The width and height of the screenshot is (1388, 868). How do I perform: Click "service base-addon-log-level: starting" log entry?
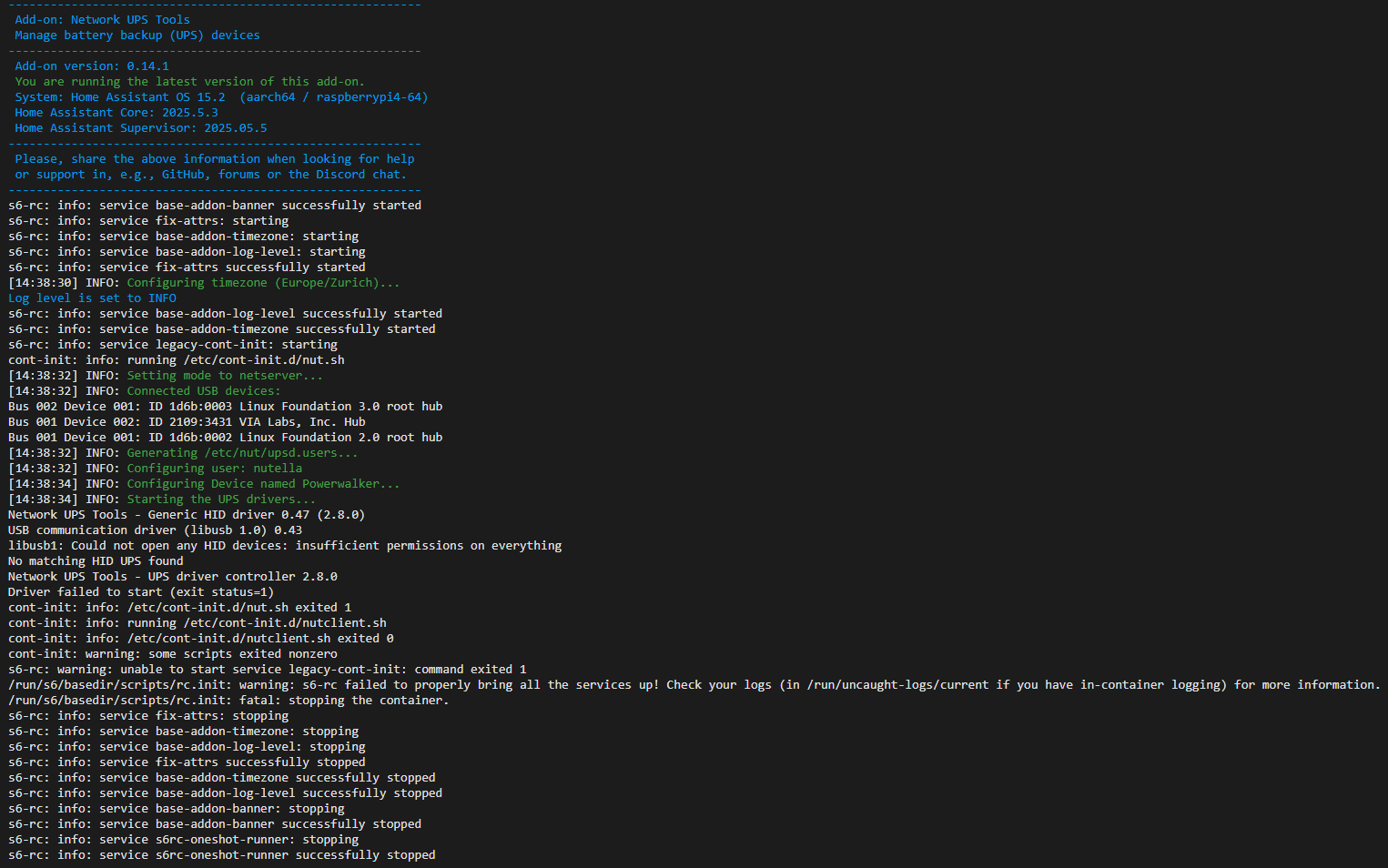coord(187,251)
